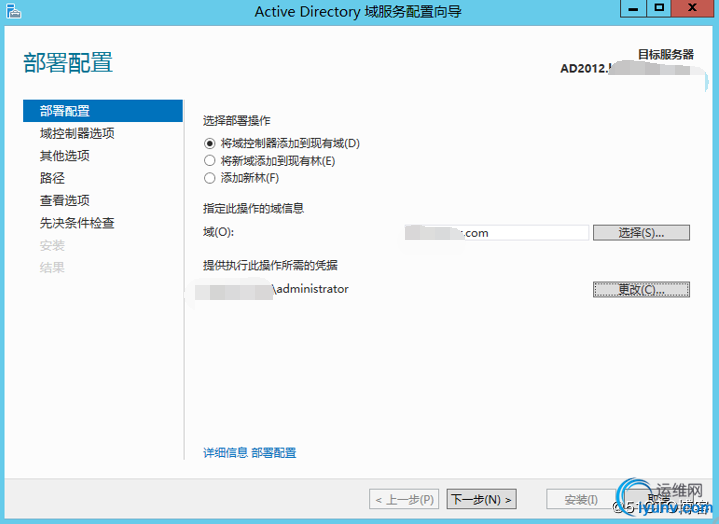
Task: Open 详细信息 部署配置 help link
Action: 249,453
